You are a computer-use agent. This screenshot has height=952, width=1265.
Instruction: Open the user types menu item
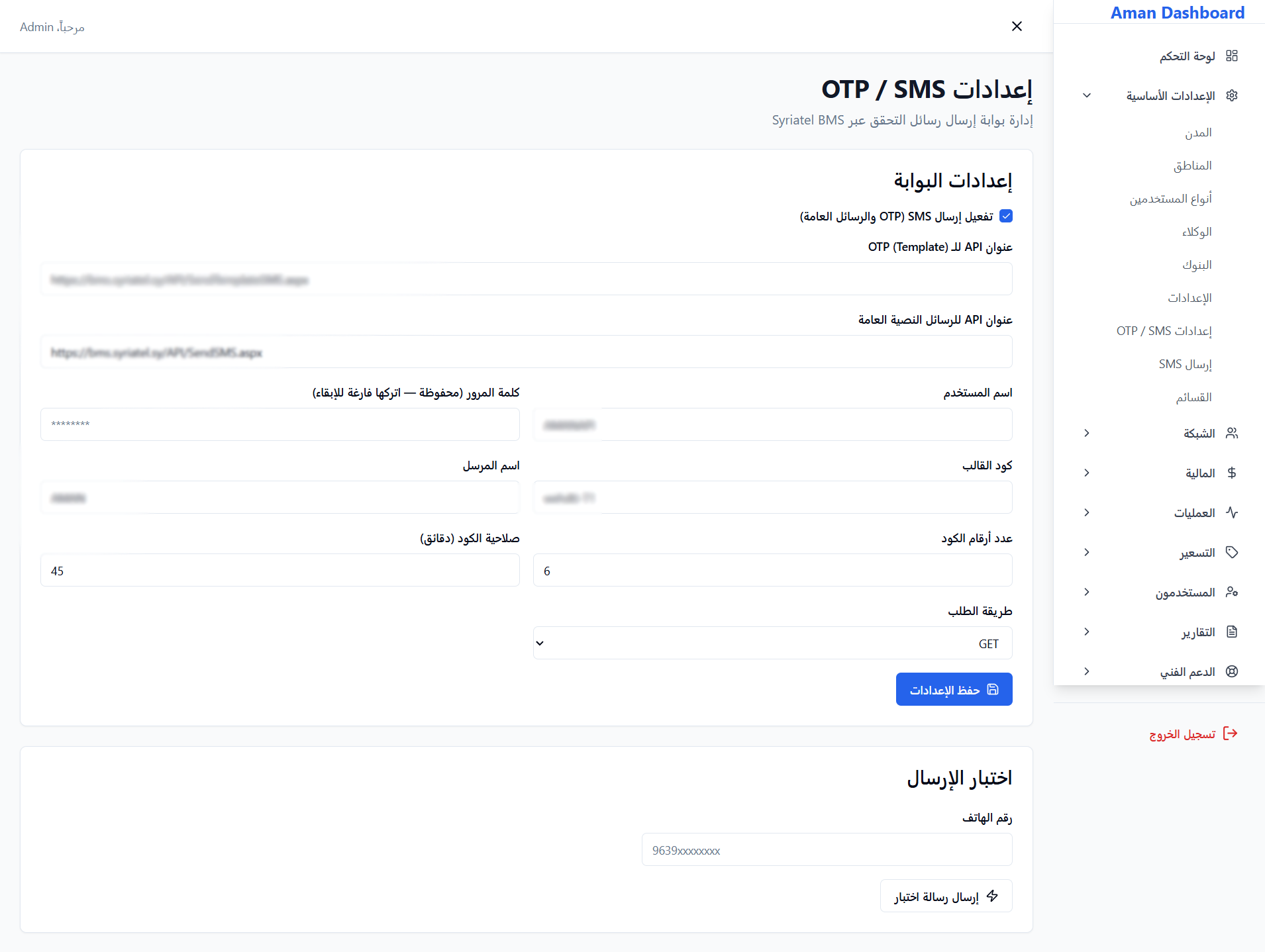coord(1171,199)
